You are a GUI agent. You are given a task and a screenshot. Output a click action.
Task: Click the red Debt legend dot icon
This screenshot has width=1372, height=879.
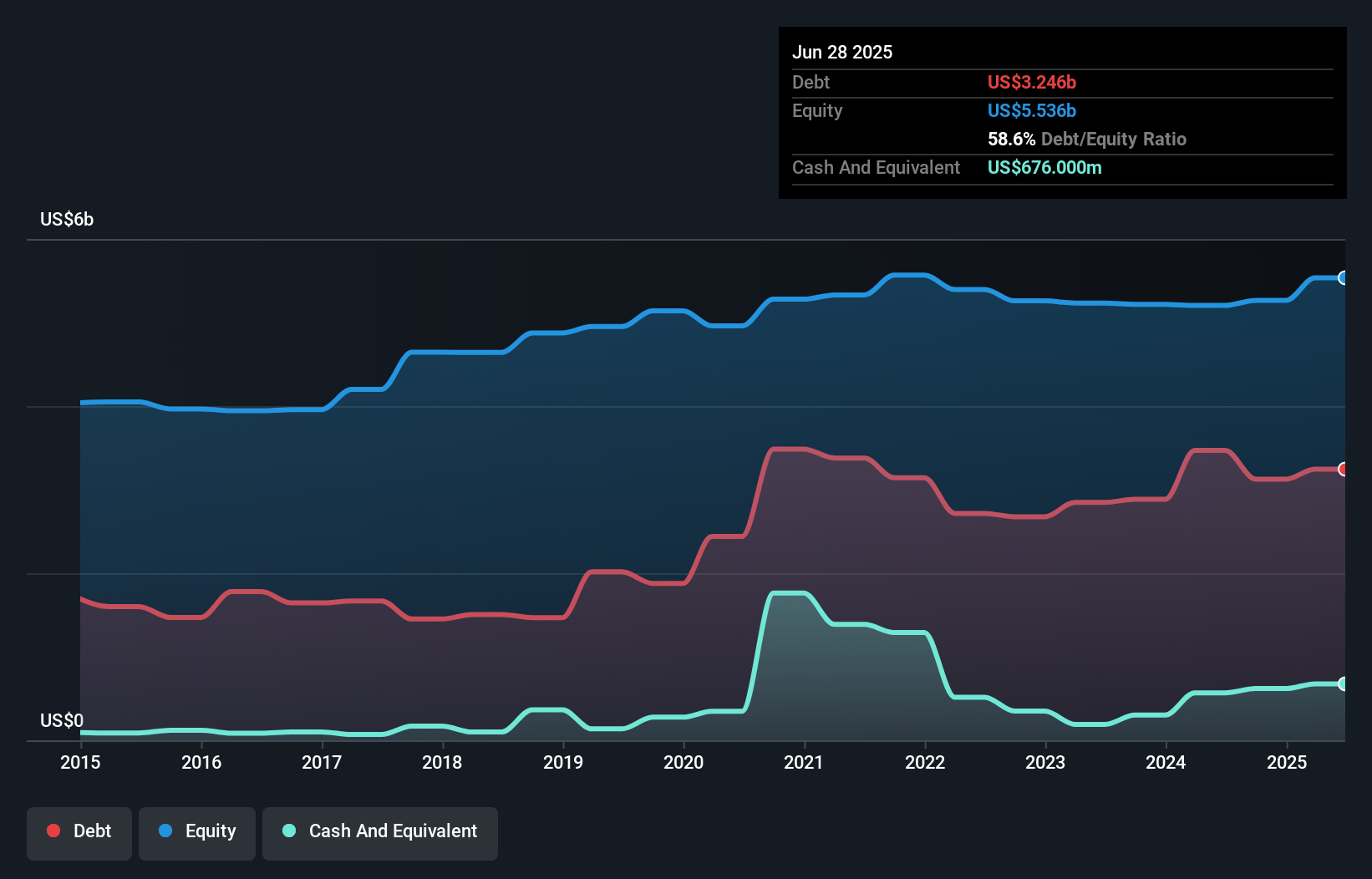tap(53, 831)
